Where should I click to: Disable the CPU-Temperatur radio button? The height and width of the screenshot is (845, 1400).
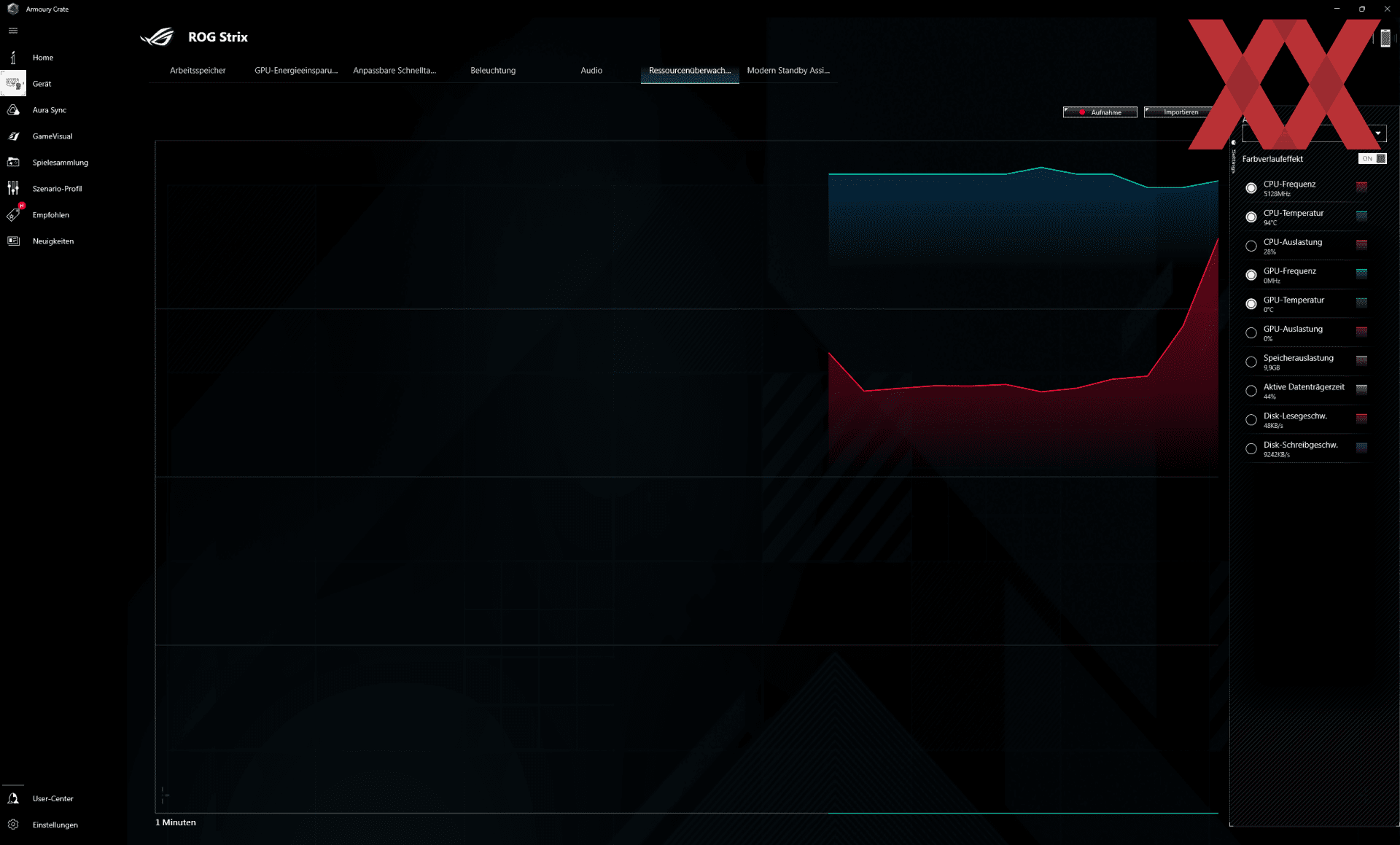pyautogui.click(x=1251, y=217)
